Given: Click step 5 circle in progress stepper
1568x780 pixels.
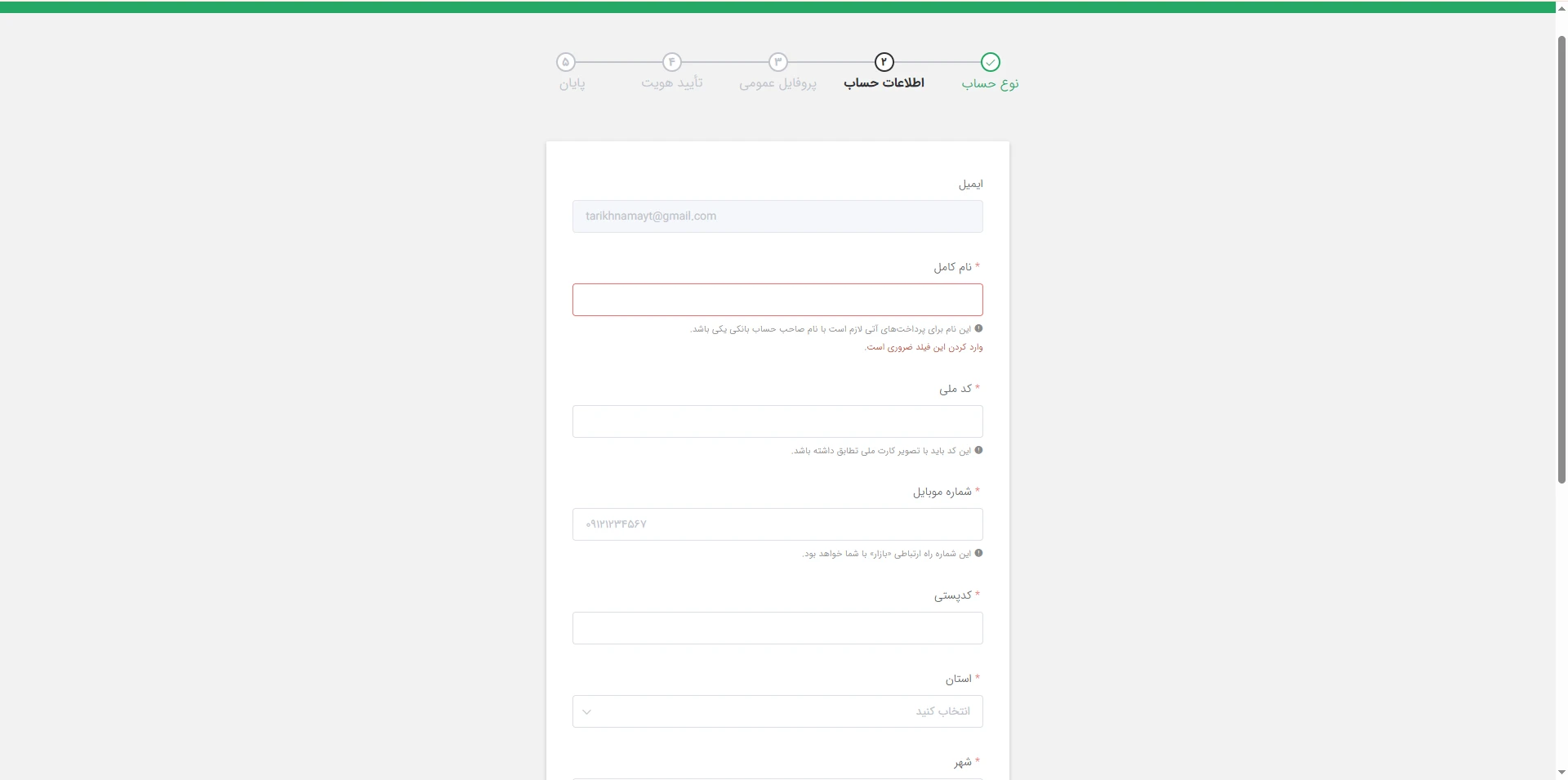Looking at the screenshot, I should tap(565, 62).
